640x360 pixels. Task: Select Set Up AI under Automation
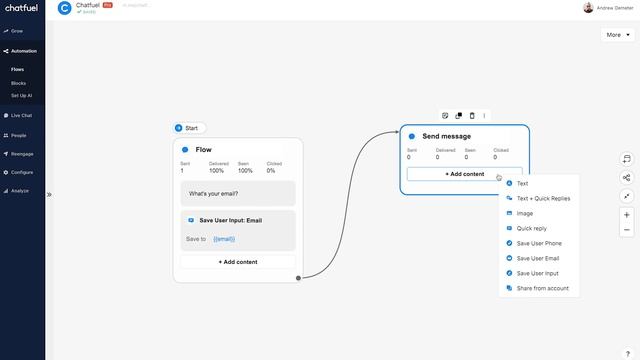pos(21,96)
